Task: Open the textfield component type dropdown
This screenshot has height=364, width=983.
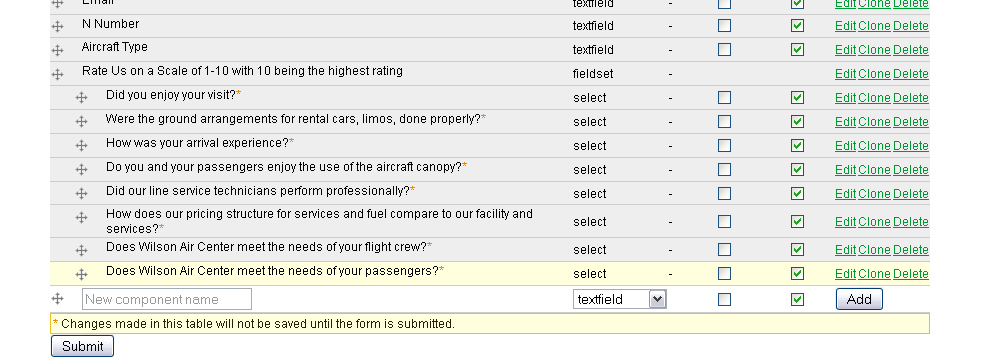Action: coord(619,299)
